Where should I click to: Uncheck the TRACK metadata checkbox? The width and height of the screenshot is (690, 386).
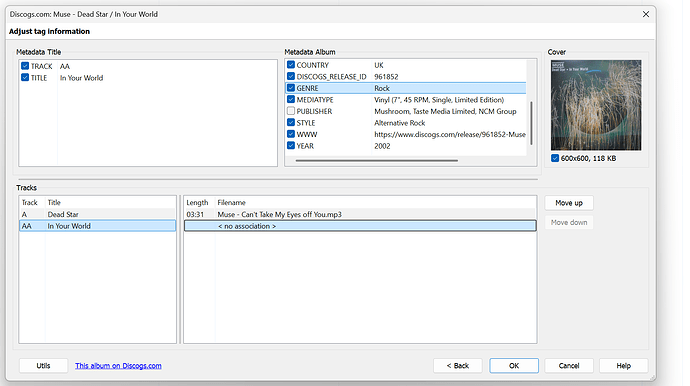click(x=25, y=66)
